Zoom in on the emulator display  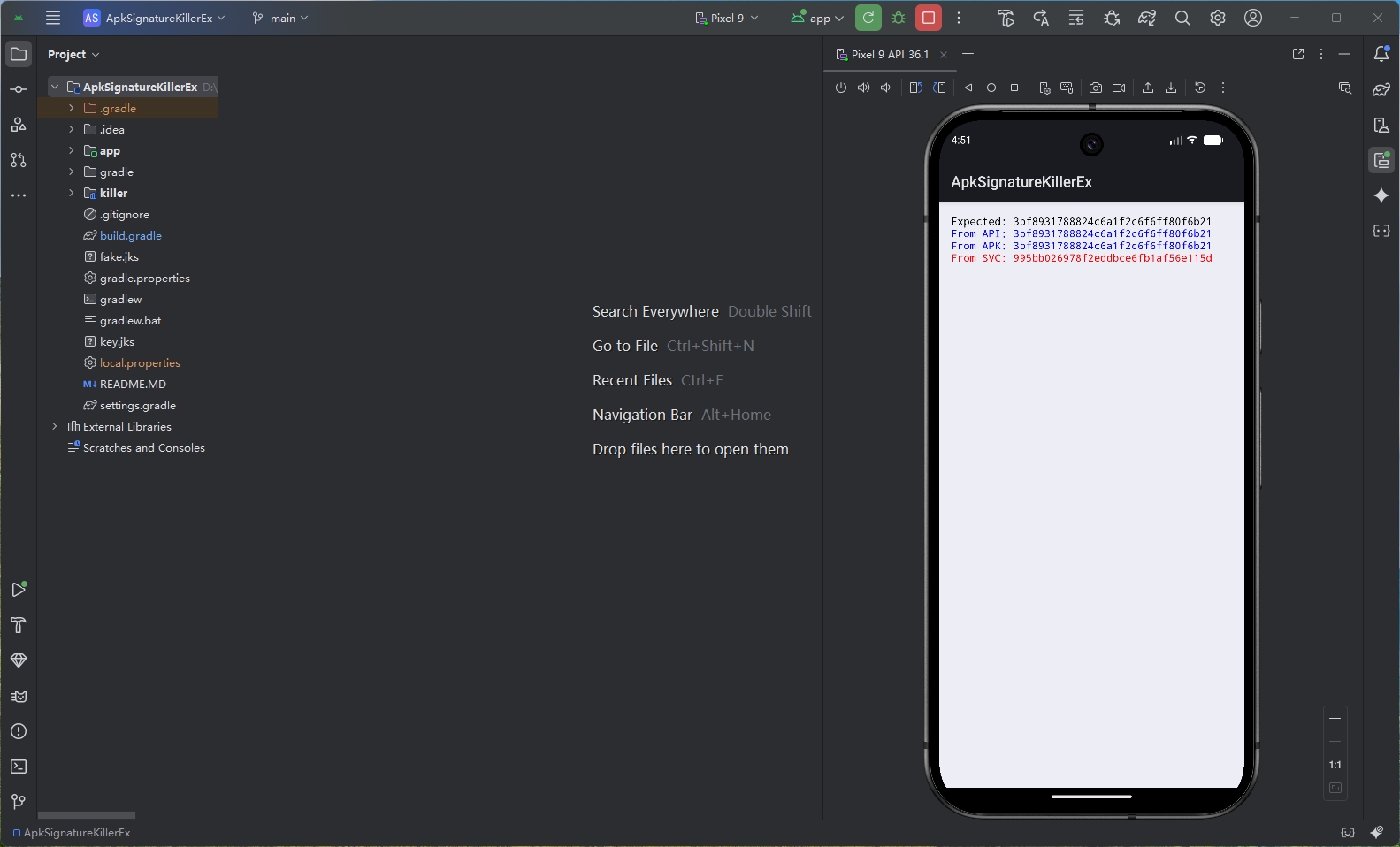tap(1335, 718)
